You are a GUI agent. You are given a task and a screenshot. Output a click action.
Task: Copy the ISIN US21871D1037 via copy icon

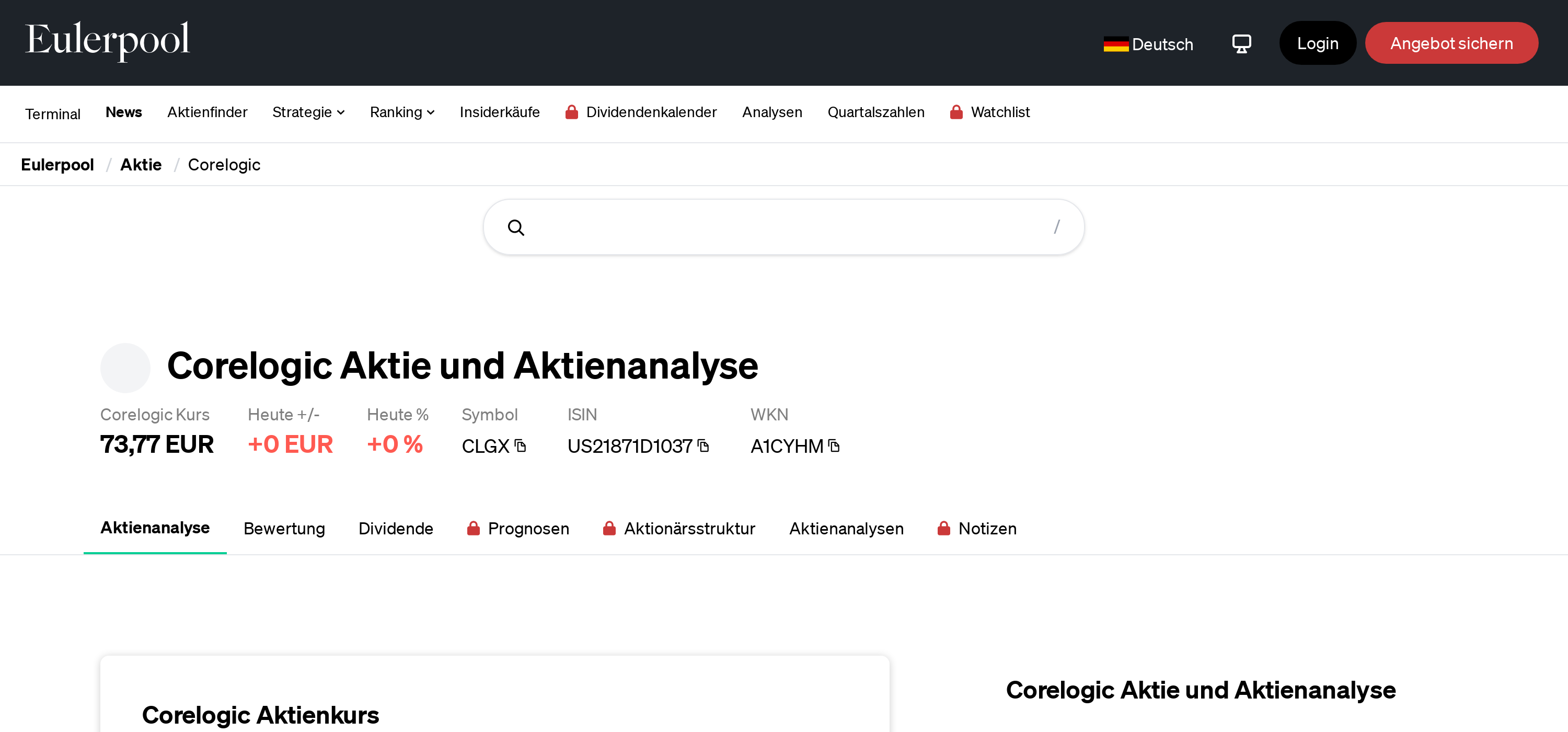pos(703,446)
